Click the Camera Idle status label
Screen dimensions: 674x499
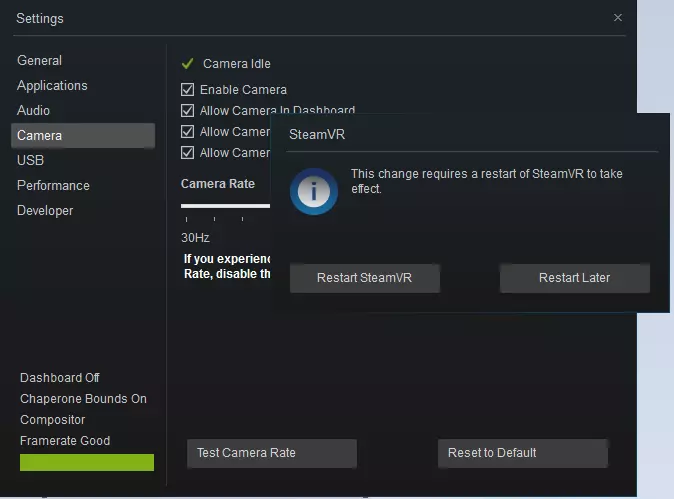coord(237,64)
